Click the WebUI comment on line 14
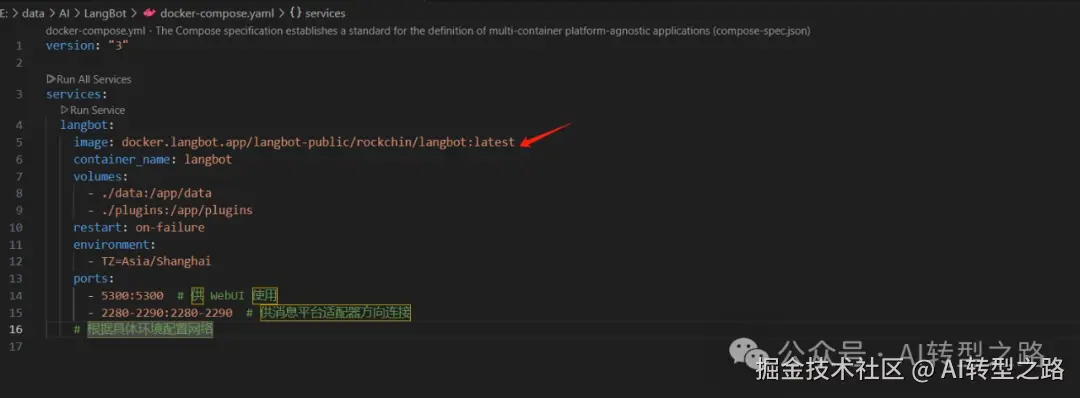 tap(227, 296)
